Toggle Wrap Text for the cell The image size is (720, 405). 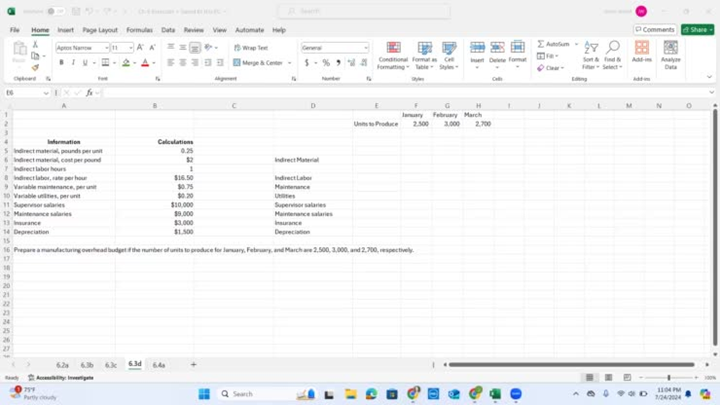[x=251, y=48]
